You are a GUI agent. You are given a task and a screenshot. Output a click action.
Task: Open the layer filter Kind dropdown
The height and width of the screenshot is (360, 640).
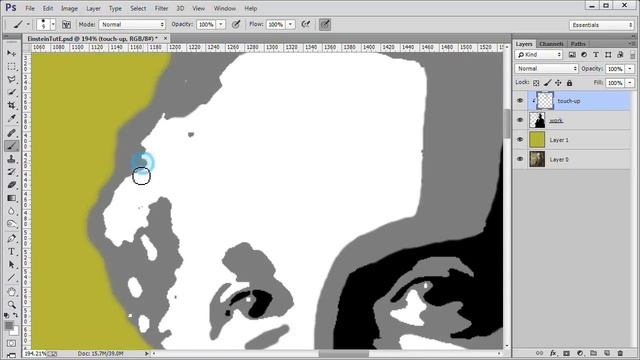click(539, 55)
